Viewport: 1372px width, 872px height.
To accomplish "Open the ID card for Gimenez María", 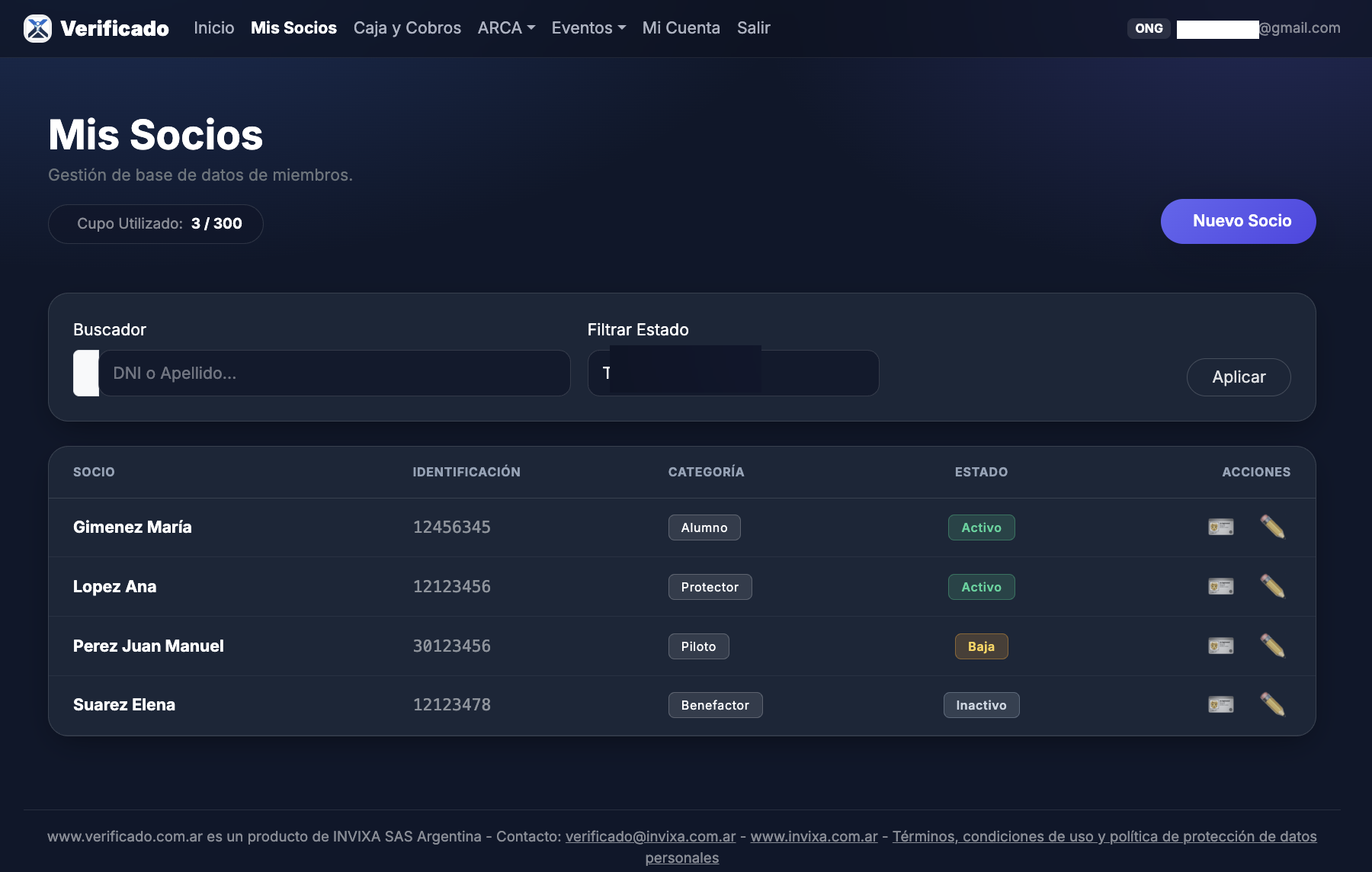I will [x=1220, y=527].
